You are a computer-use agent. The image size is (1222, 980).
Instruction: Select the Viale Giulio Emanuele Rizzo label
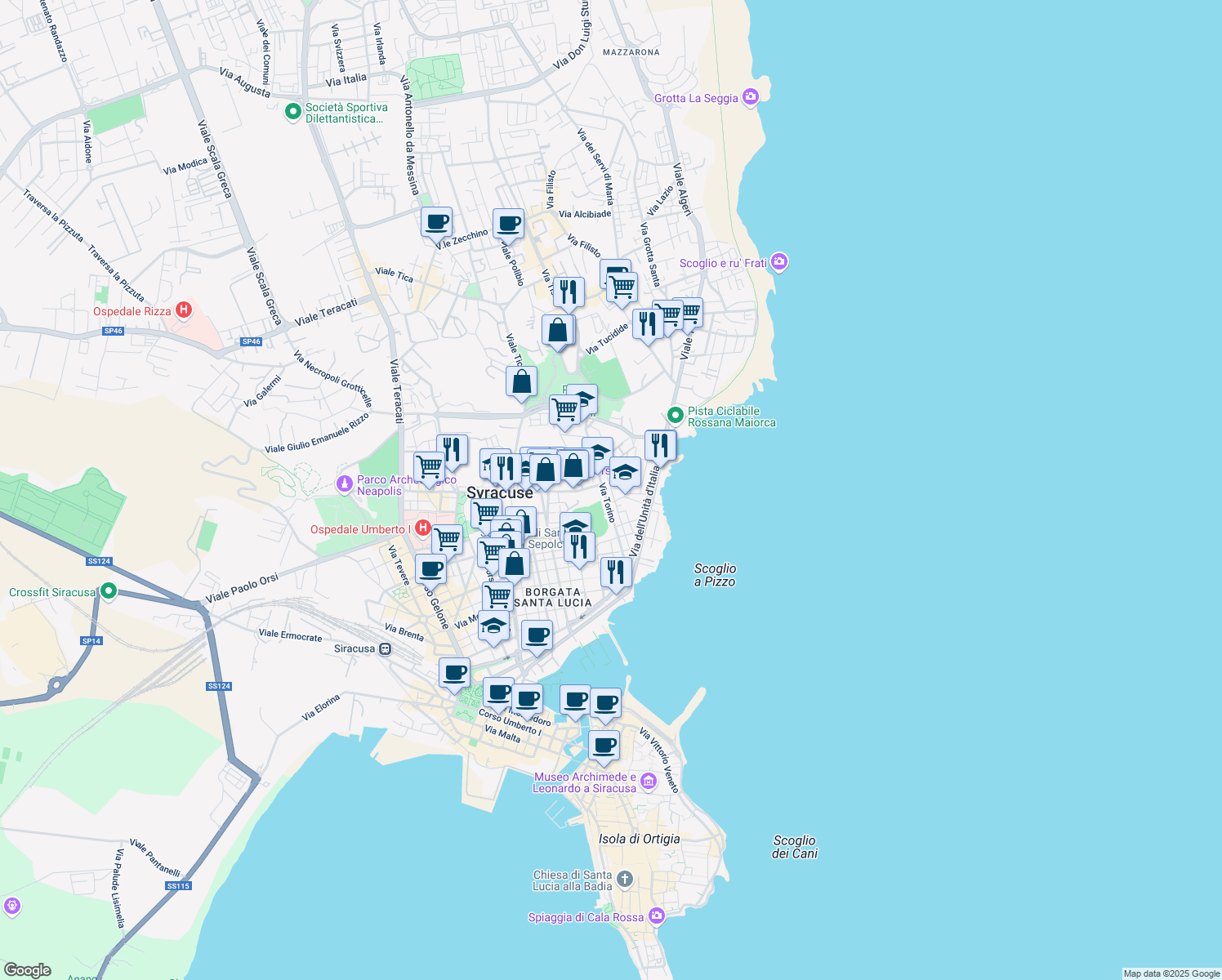317,434
